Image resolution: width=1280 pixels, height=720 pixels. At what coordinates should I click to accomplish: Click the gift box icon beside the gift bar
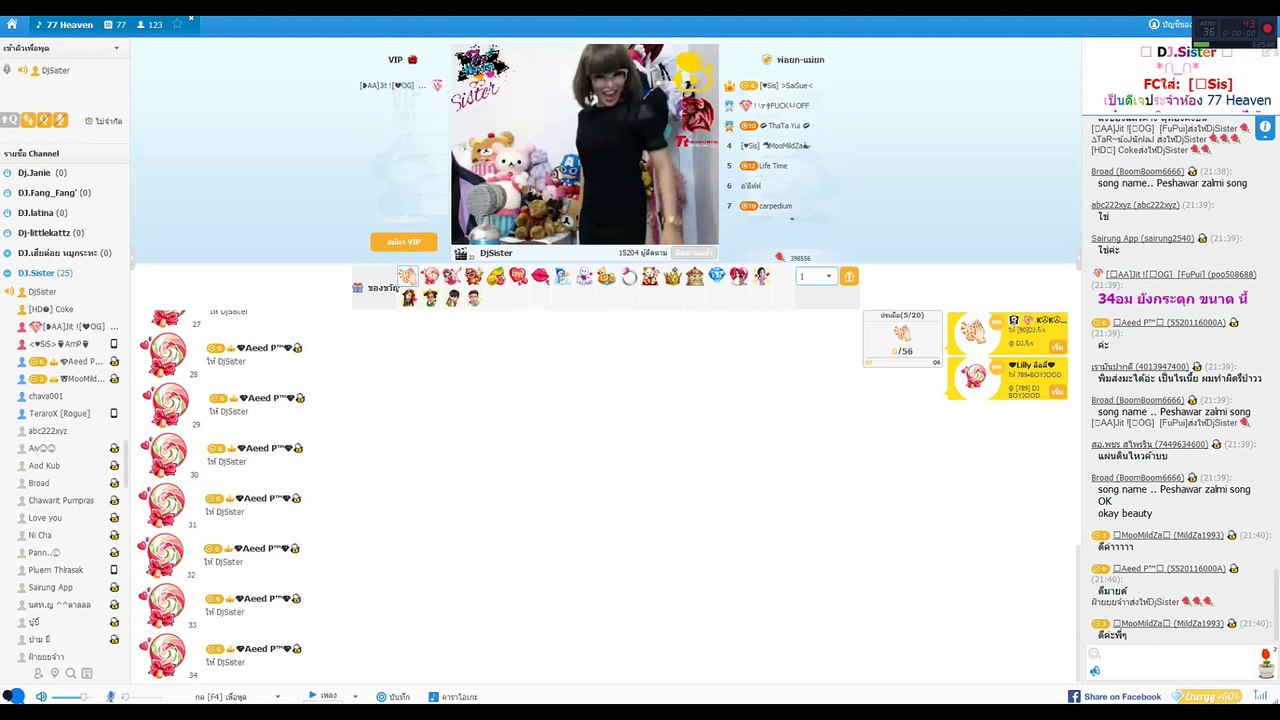(358, 288)
